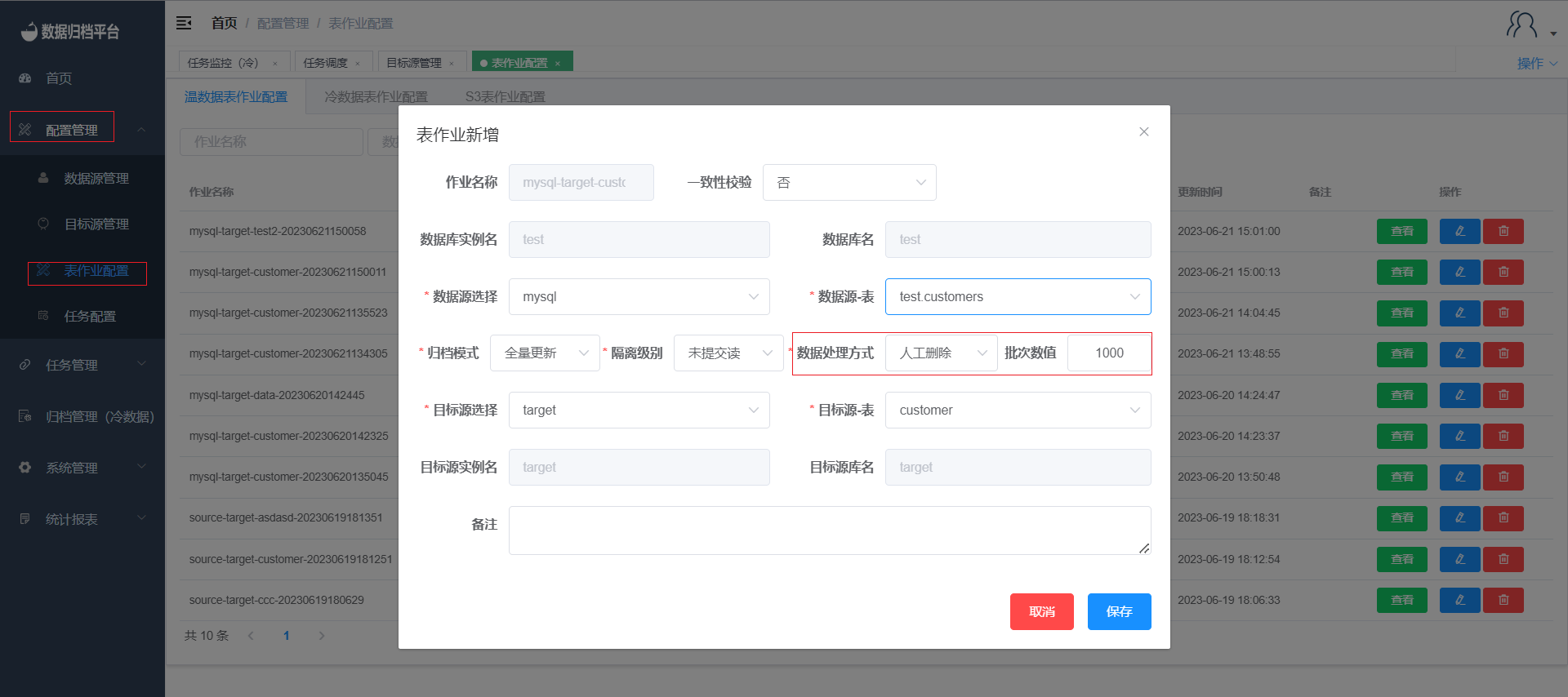The width and height of the screenshot is (1568, 697).
Task: Expand the 统计报表 sidebar menu
Action: [82, 519]
